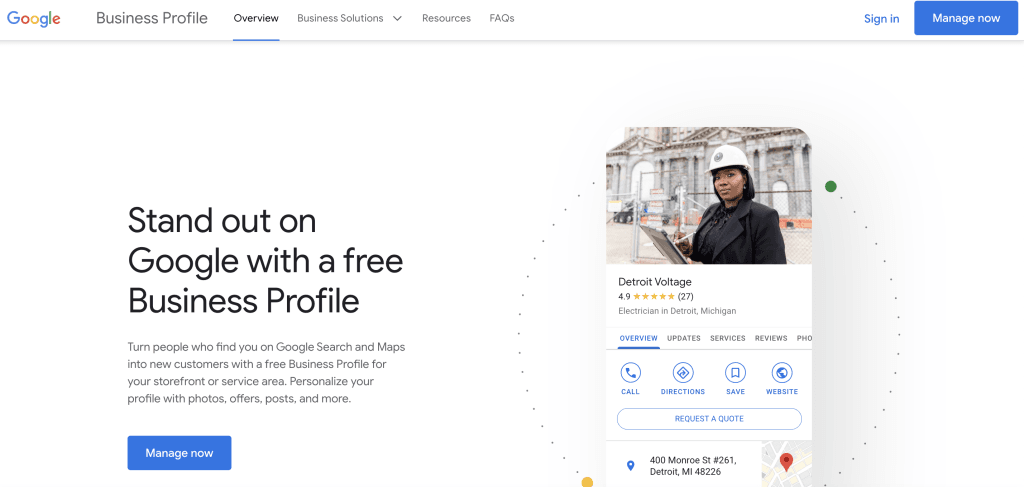
Task: Click Manage now button below hero text
Action: tap(179, 453)
